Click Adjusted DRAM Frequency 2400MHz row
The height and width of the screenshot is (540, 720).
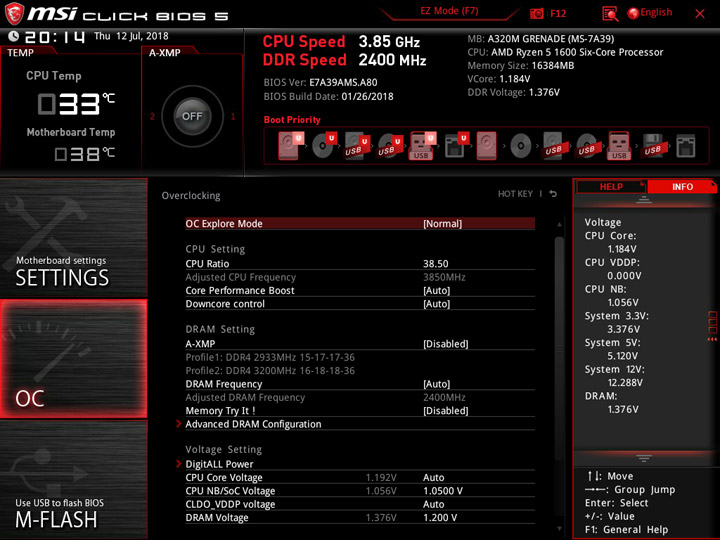coord(360,398)
